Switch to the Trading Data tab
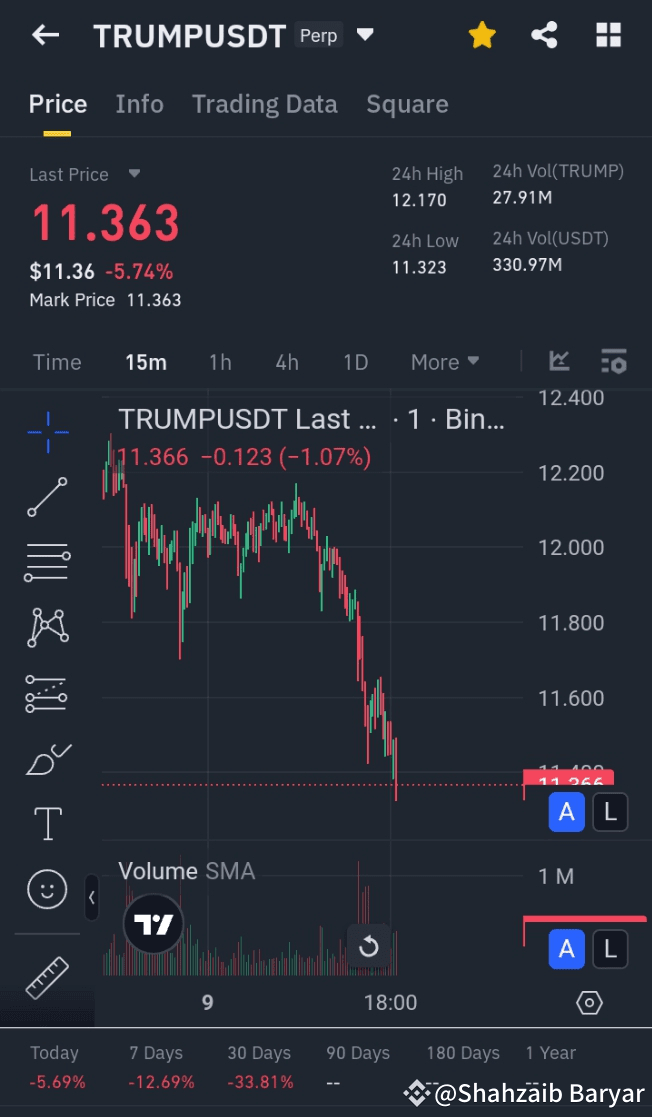 click(264, 104)
